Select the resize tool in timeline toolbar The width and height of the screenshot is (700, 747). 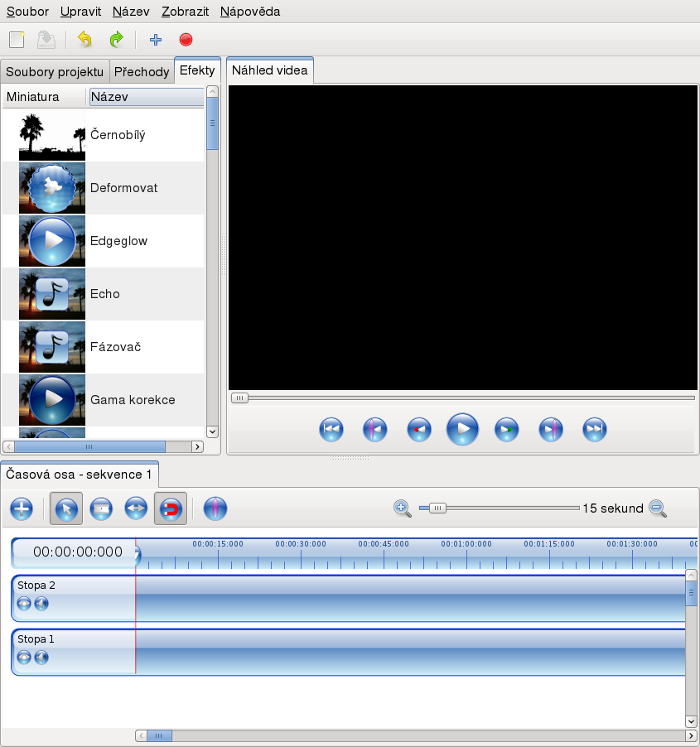coord(135,509)
